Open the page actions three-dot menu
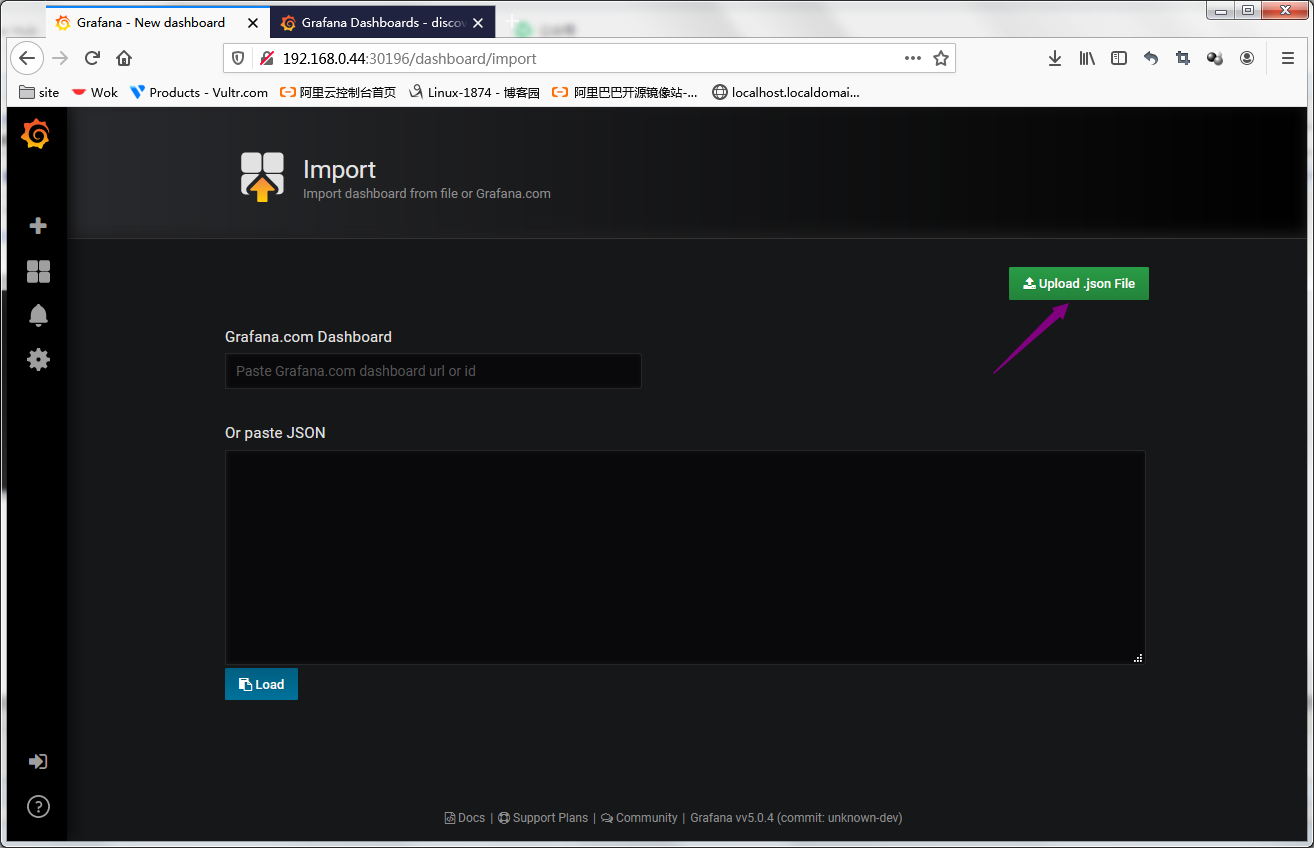Viewport: 1314px width, 848px height. coord(913,58)
